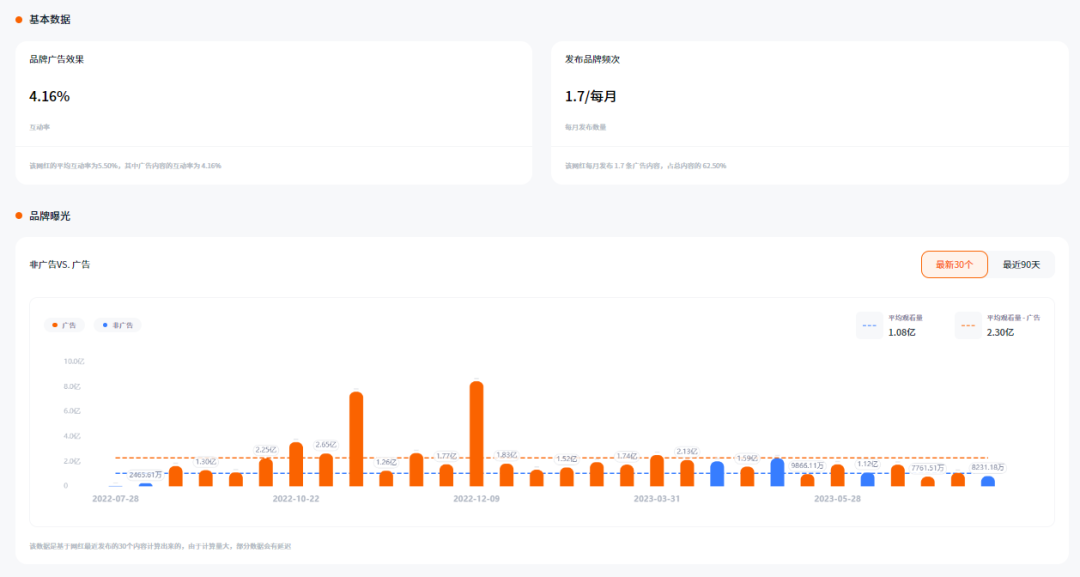
Task: Toggle the blue 非广告 legend series
Action: [117, 325]
